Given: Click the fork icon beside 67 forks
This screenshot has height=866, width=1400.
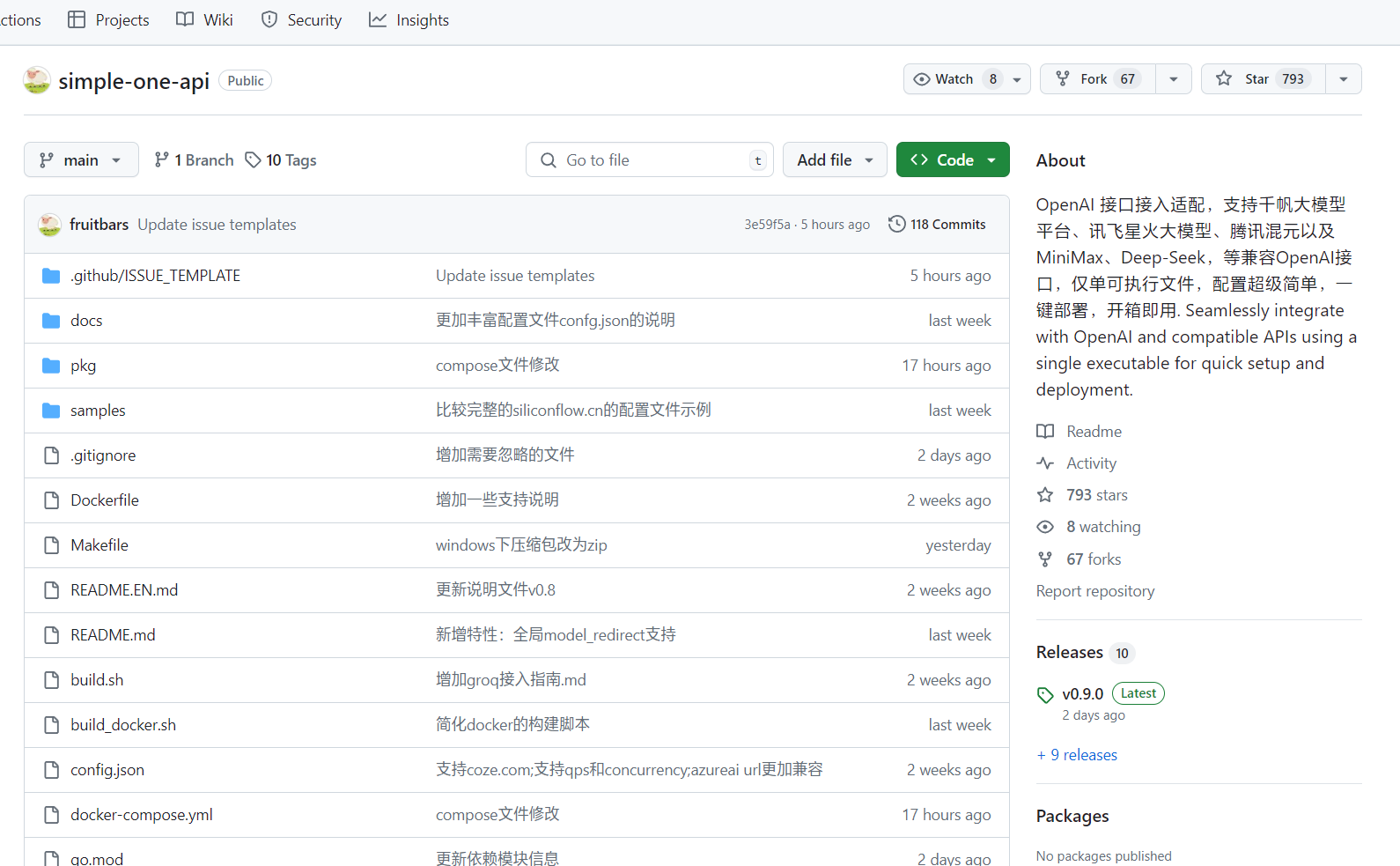Looking at the screenshot, I should [x=1045, y=559].
